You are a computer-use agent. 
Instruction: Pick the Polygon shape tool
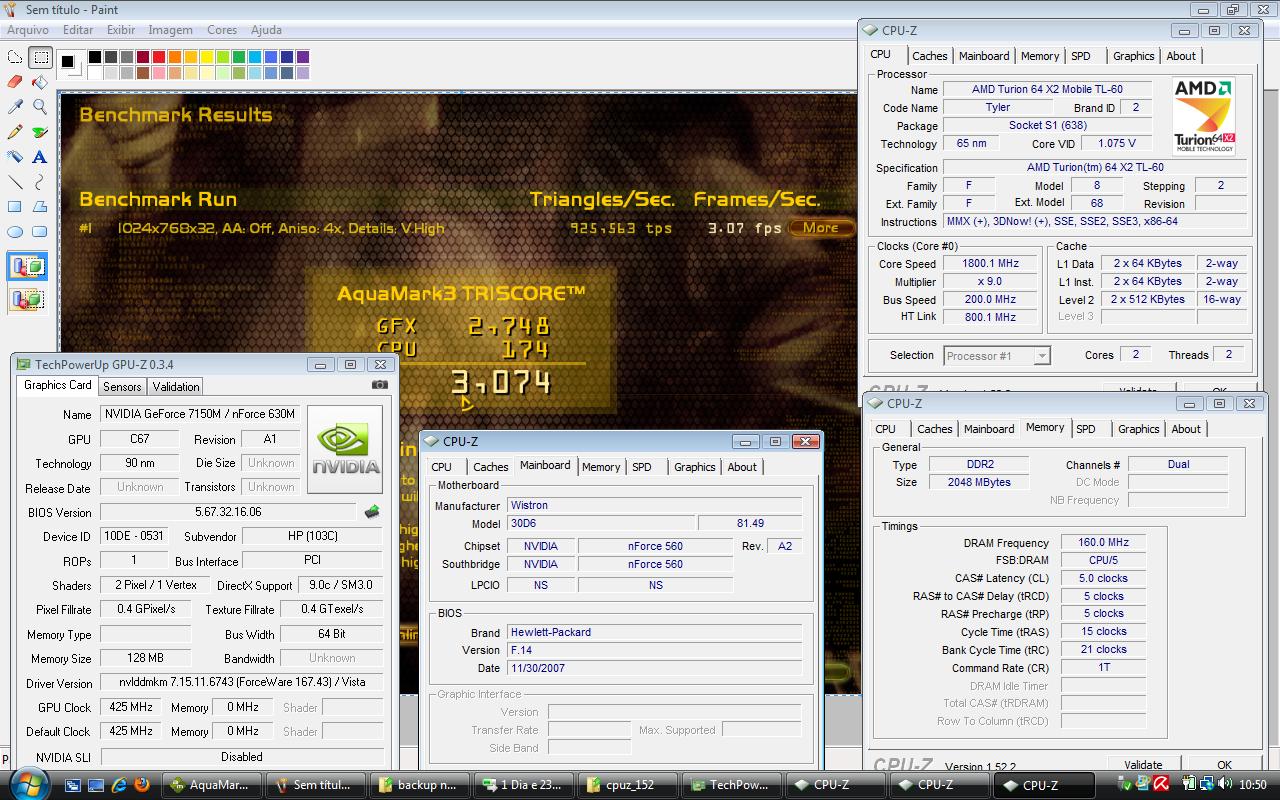click(x=40, y=206)
